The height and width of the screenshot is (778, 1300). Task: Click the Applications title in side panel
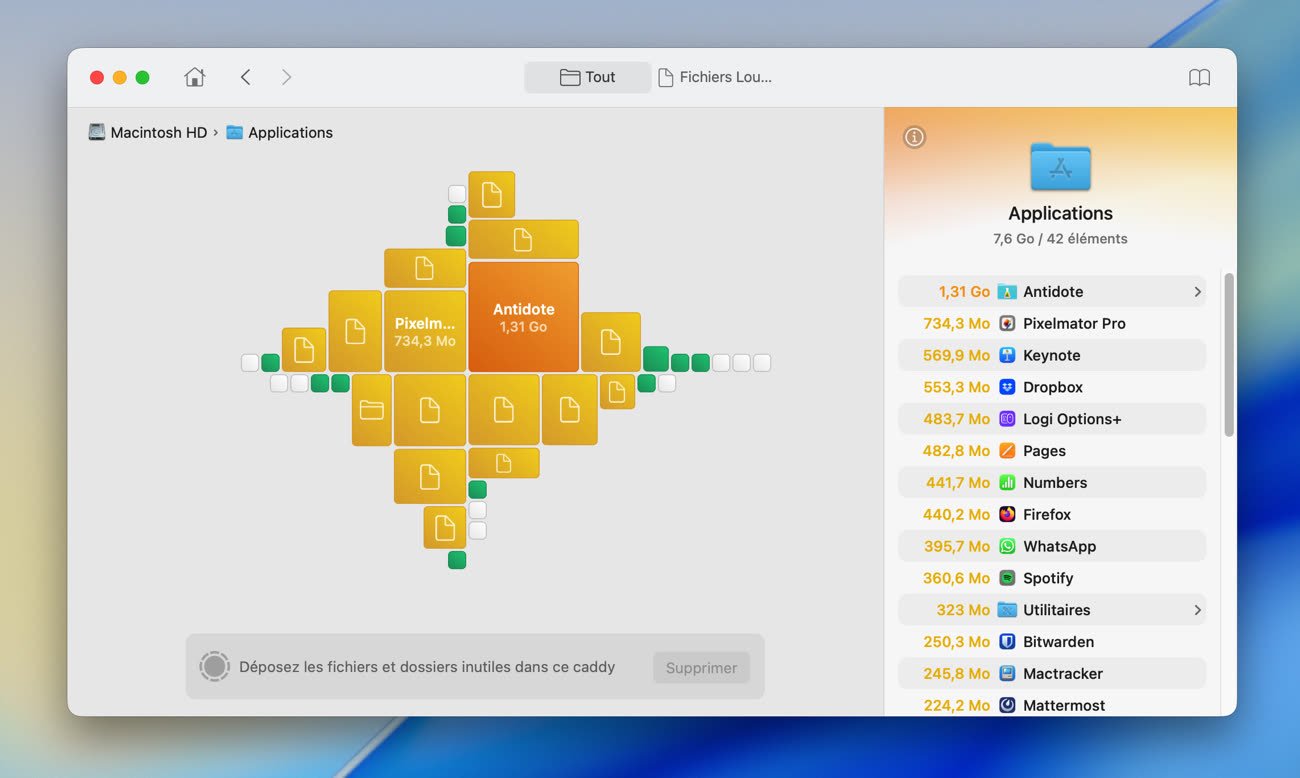[1060, 213]
